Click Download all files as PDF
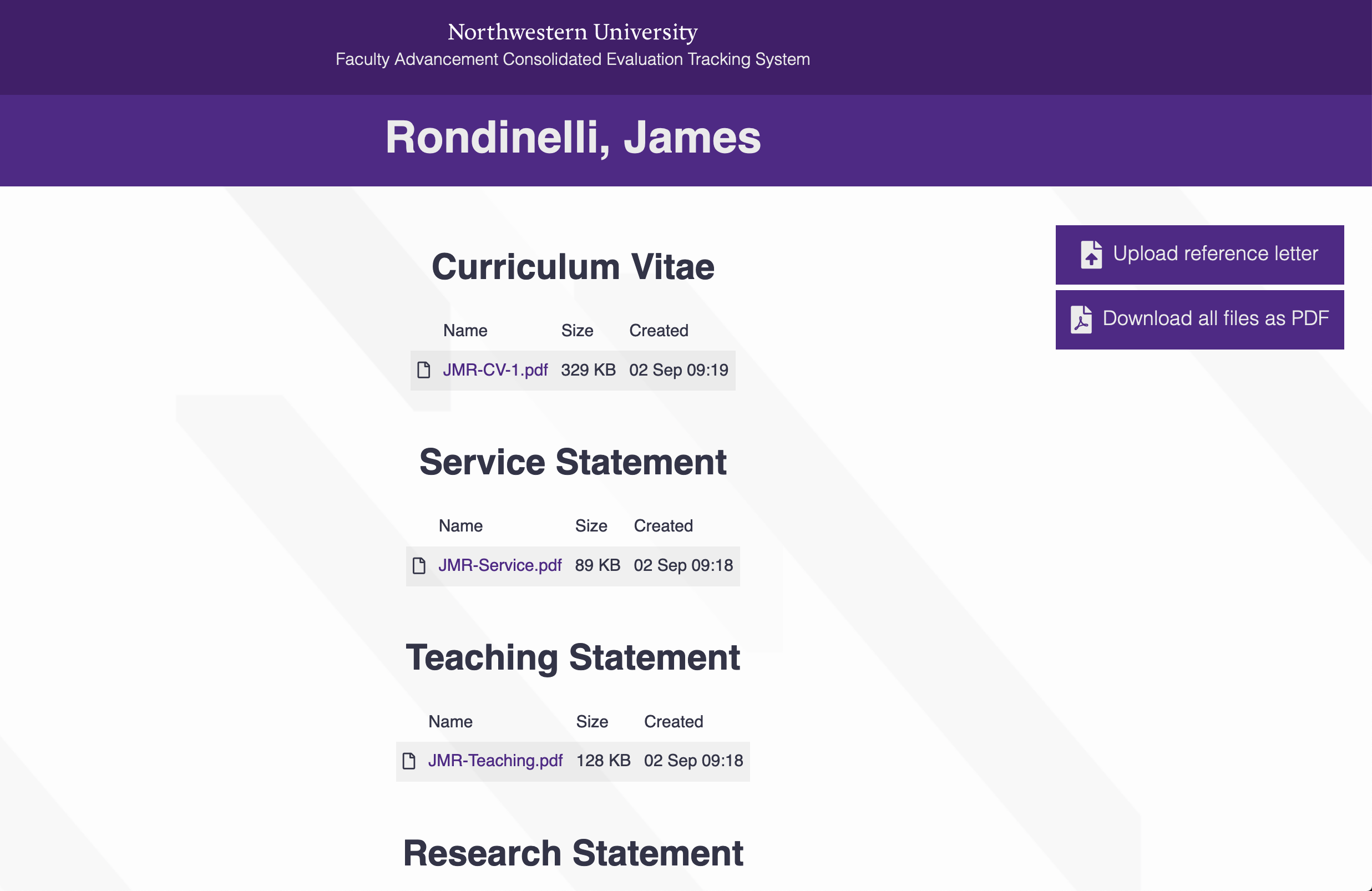 (x=1199, y=320)
